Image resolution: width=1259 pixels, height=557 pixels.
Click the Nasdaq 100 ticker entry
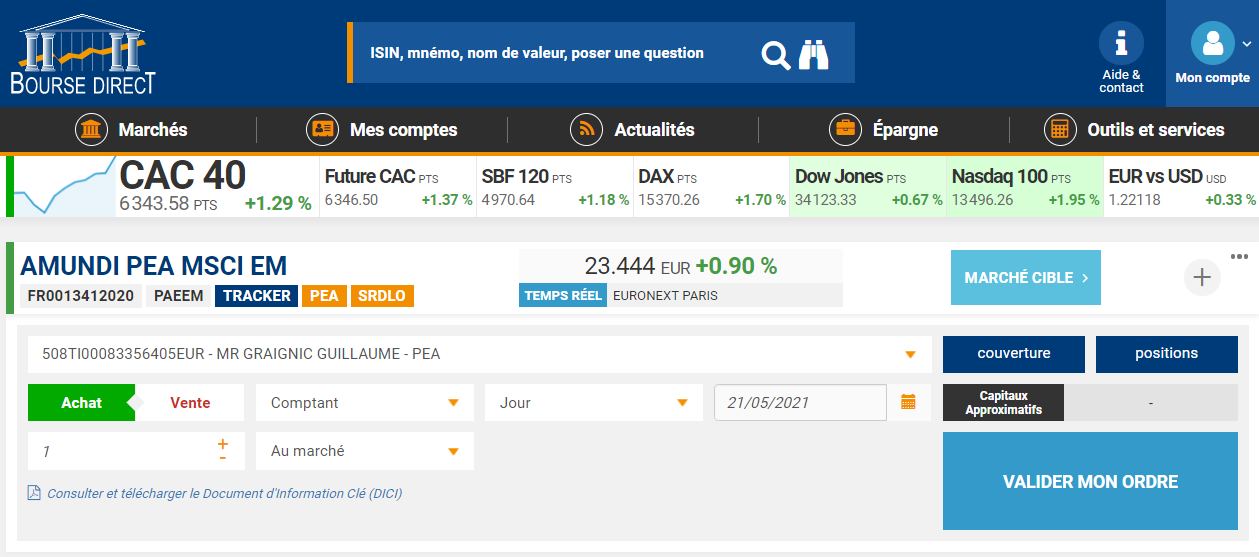(1025, 187)
